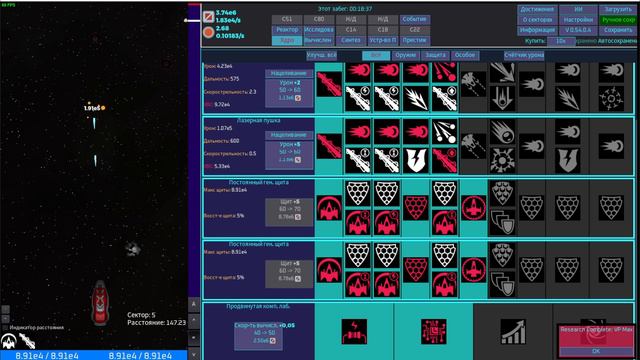
Task: Open the Престиж tab
Action: coord(414,40)
